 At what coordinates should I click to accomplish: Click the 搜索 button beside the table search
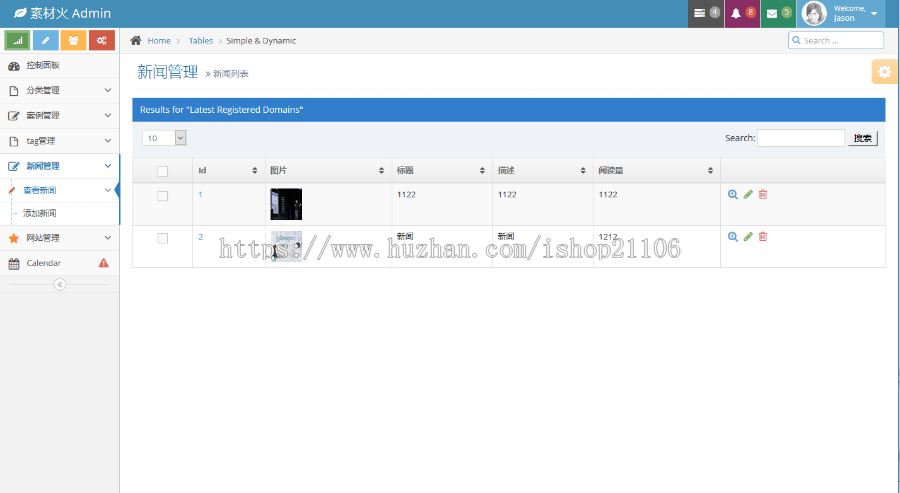click(x=863, y=138)
